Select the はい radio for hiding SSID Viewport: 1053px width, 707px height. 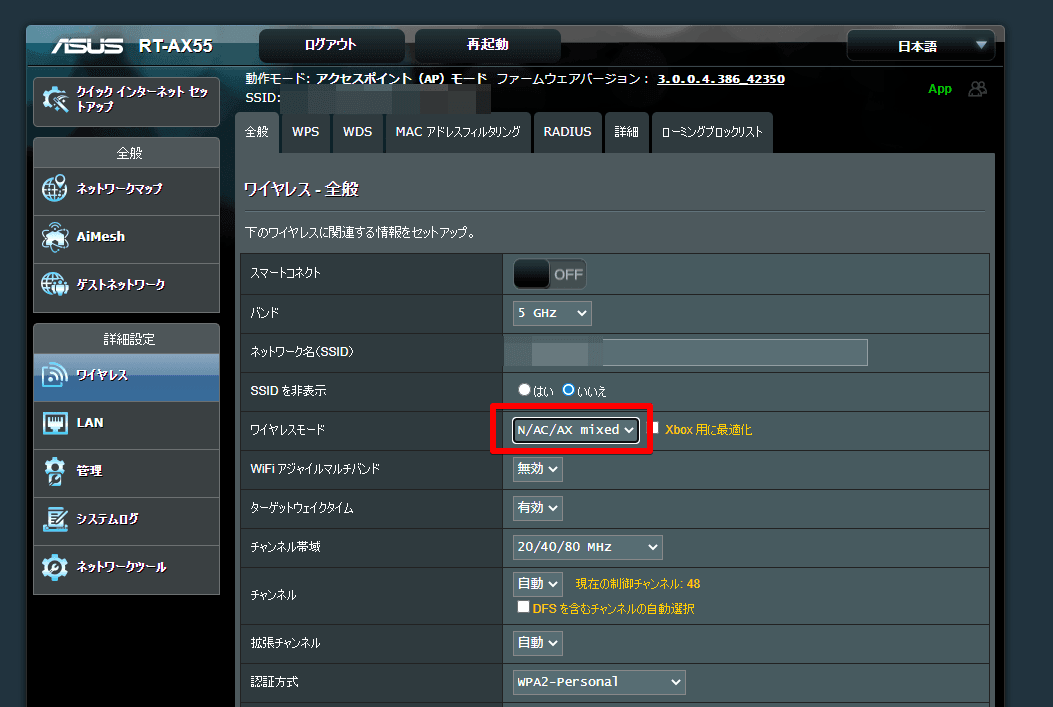524,390
